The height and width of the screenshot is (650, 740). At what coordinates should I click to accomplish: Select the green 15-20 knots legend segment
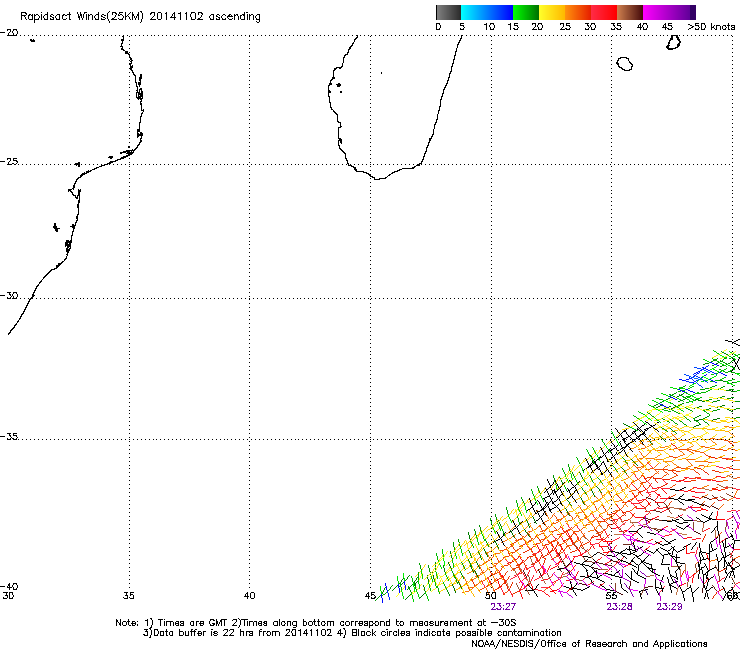click(x=526, y=12)
